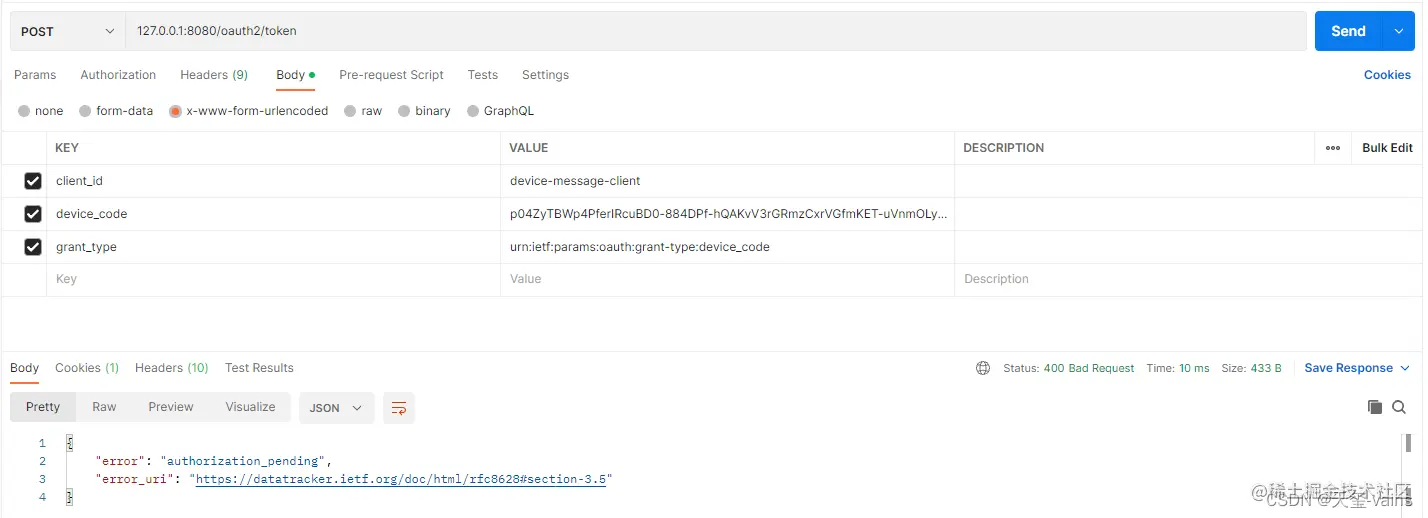Image resolution: width=1428 pixels, height=518 pixels.
Task: Click the empty Key input field
Action: click(x=273, y=280)
